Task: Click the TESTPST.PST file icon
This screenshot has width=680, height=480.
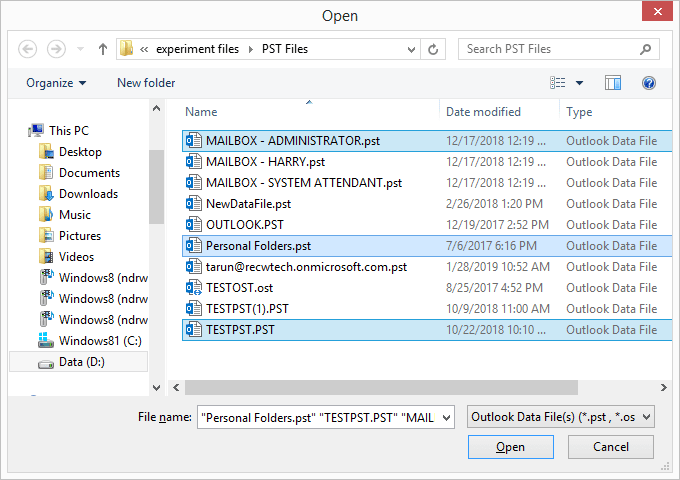Action: click(194, 330)
